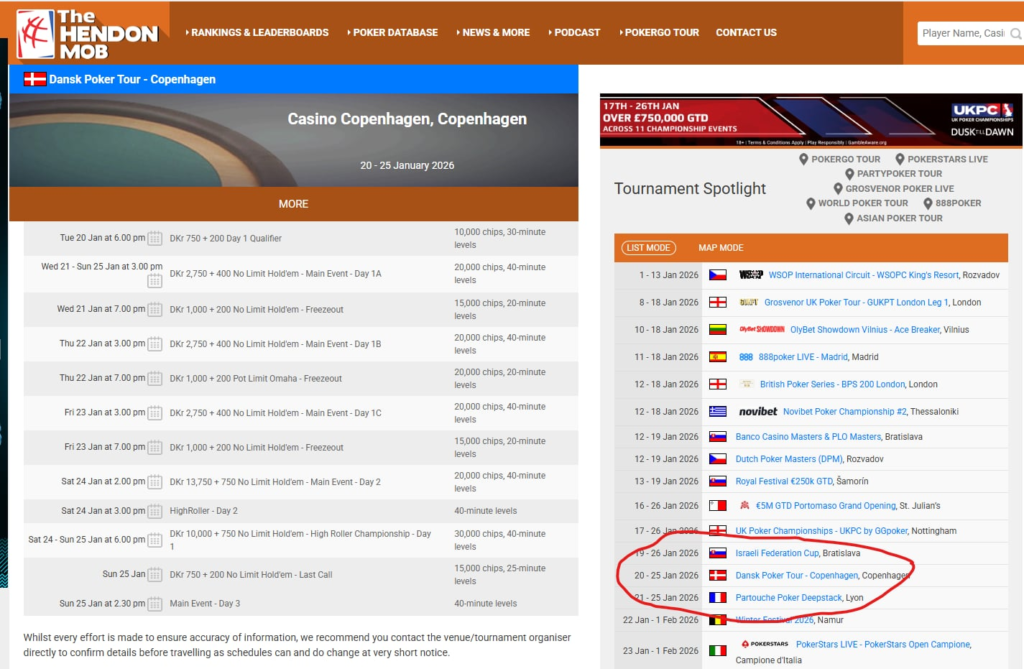Open Dansk Poker Tour - Copenhagen spotlight link
The image size is (1024, 669).
(796, 575)
